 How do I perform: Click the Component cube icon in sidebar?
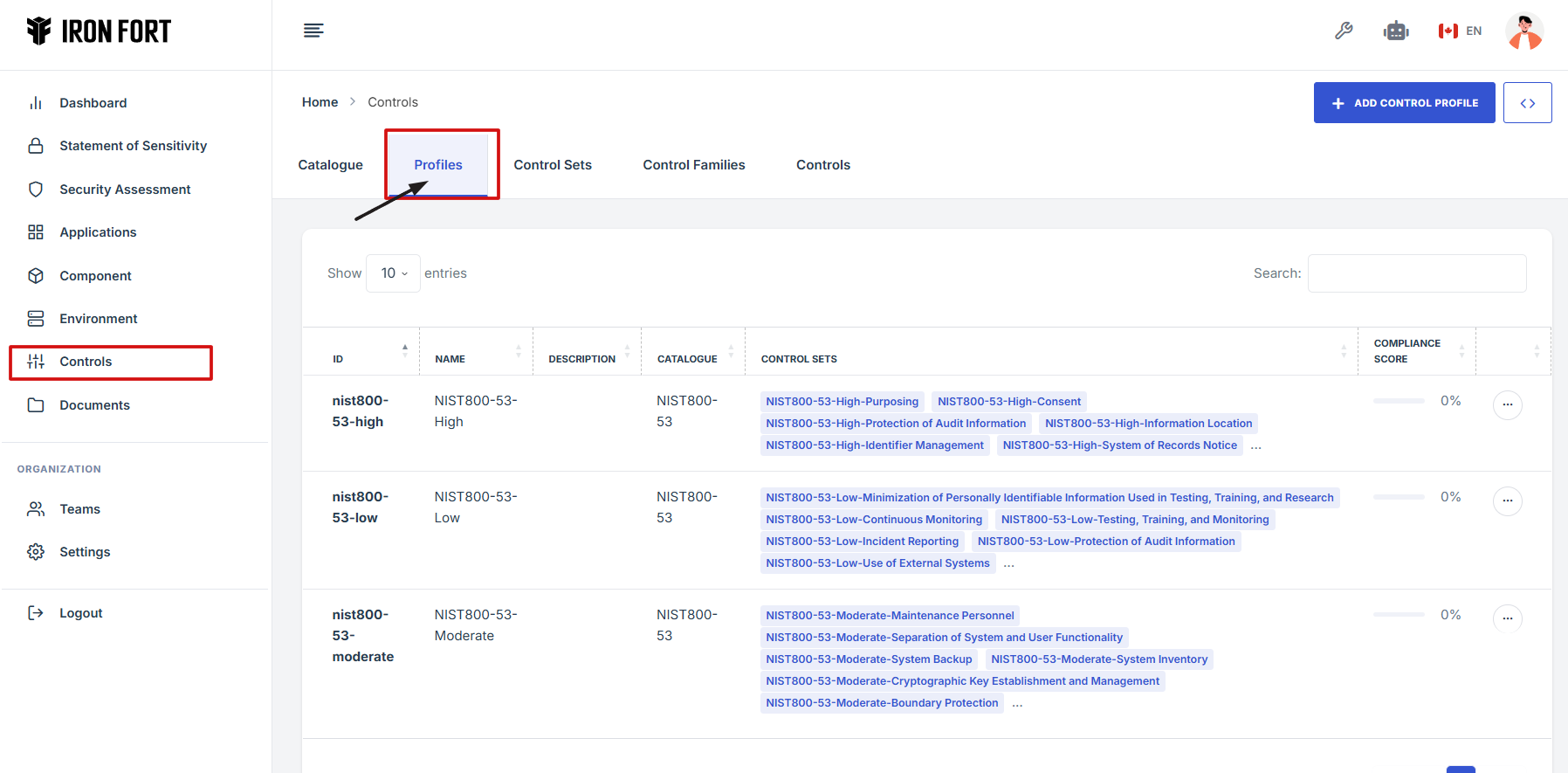tap(36, 276)
